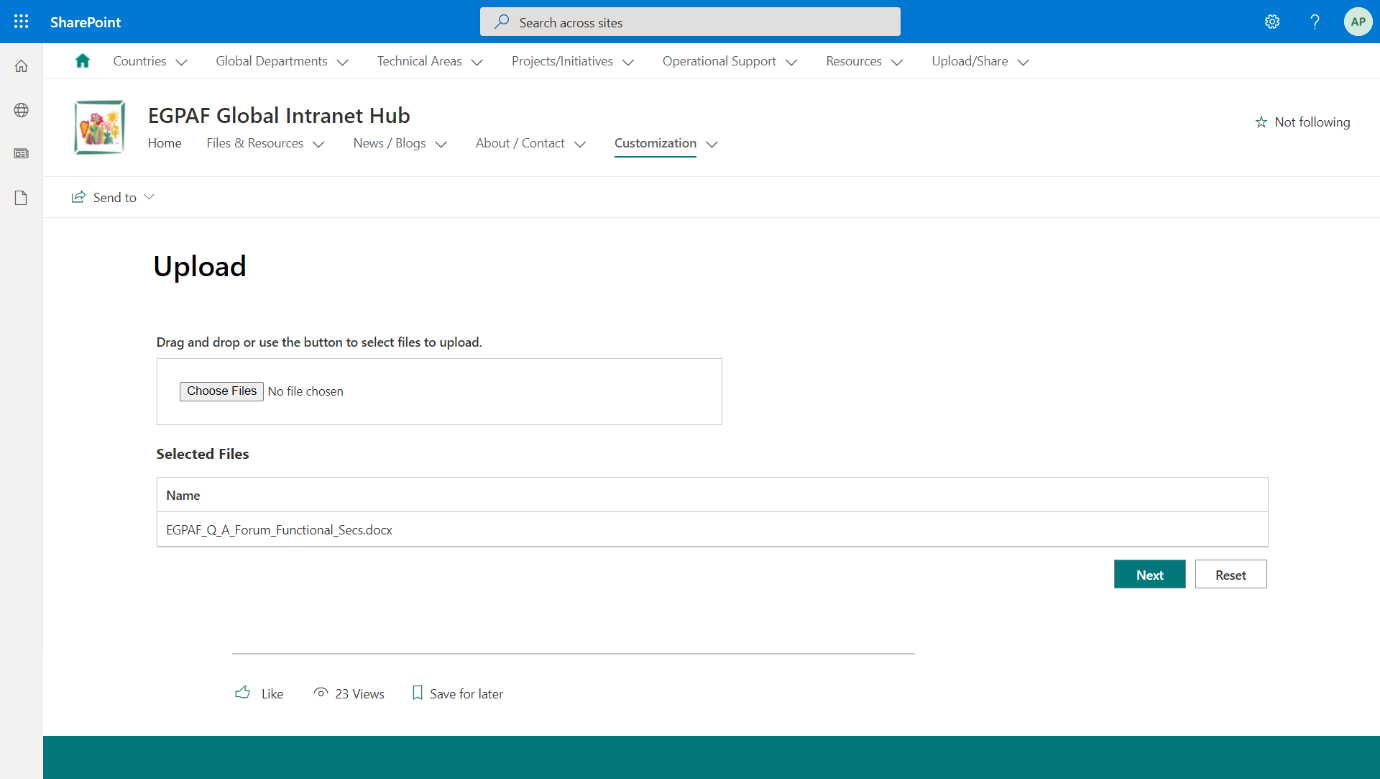Click the Not following text

tap(1312, 122)
